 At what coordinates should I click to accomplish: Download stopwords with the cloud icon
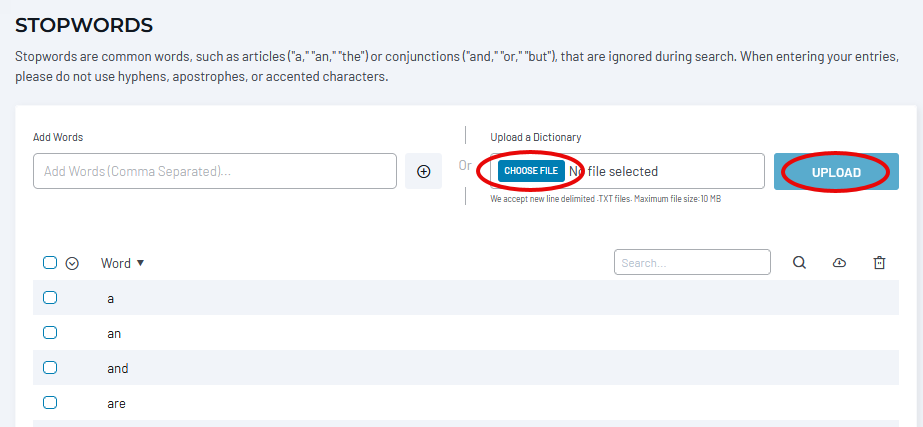[x=839, y=263]
